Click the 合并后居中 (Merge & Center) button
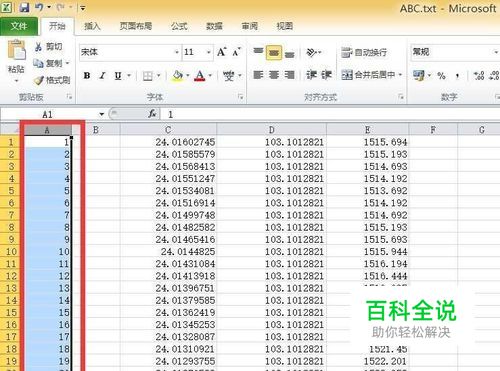Viewport: 500px width, 371px height. point(368,75)
